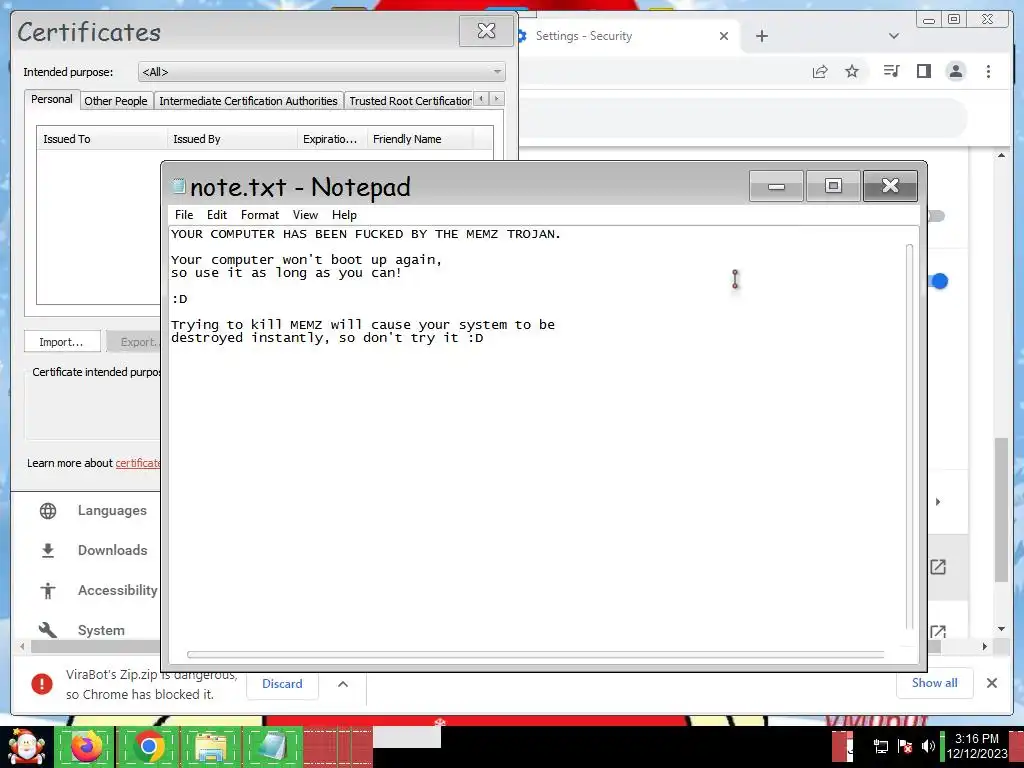Expand download options chevron next to Discard
Viewport: 1024px width, 768px height.
click(343, 684)
